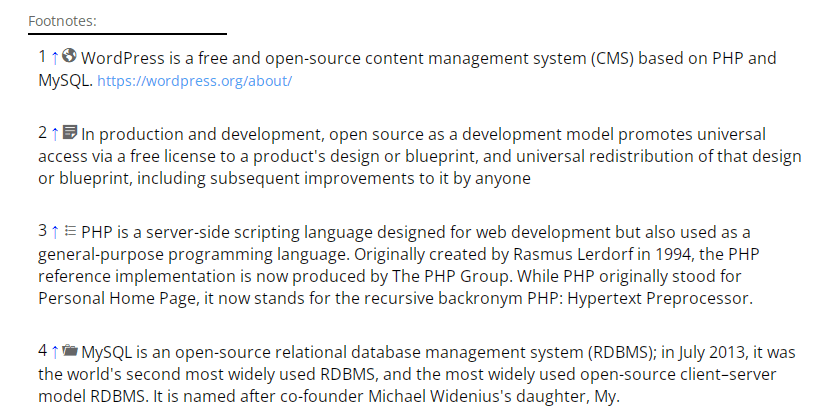
Task: Go back using footnote 4 up arrow
Action: click(55, 351)
